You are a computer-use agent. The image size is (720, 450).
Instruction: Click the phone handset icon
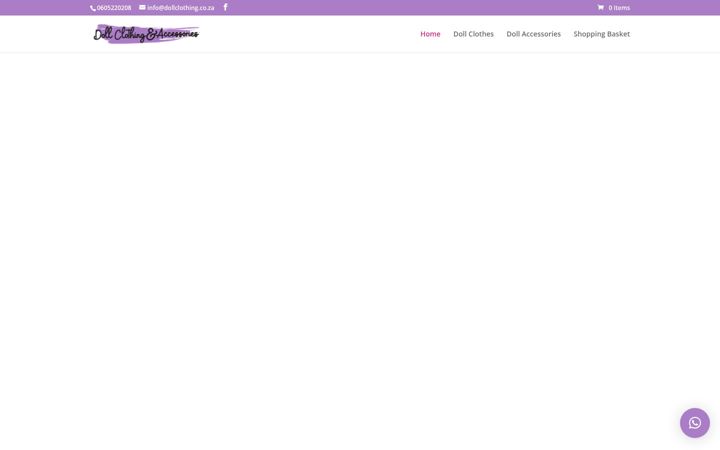pyautogui.click(x=93, y=8)
